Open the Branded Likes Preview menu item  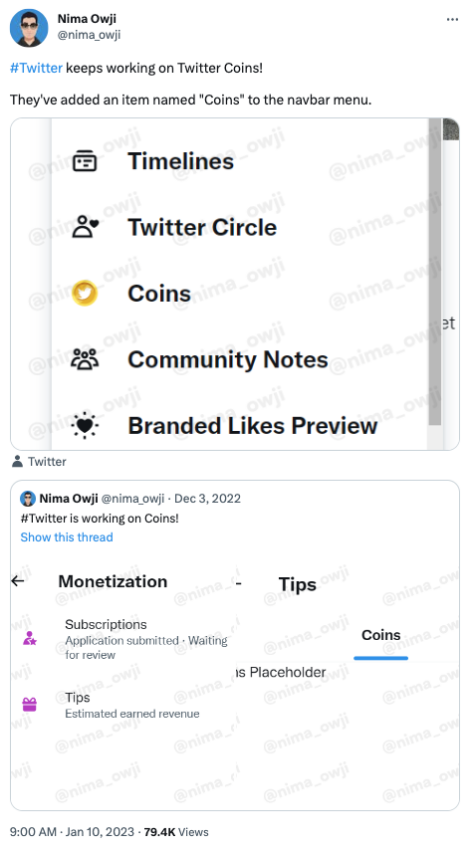[224, 426]
